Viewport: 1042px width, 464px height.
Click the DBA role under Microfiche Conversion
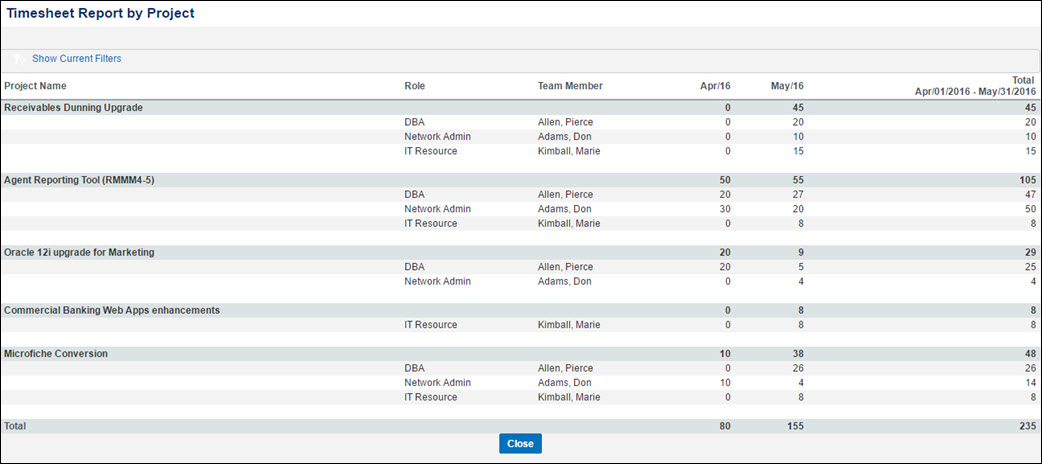[x=414, y=368]
